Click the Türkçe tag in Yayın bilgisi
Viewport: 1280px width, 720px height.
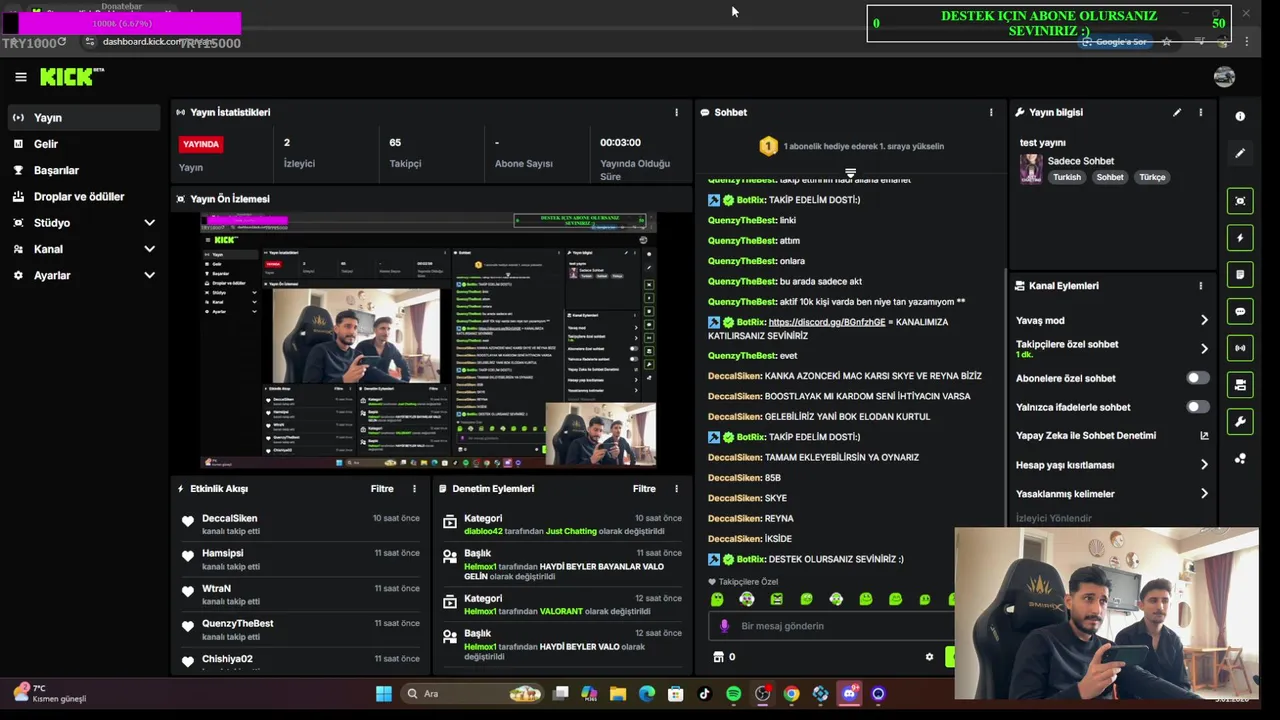coord(1152,177)
